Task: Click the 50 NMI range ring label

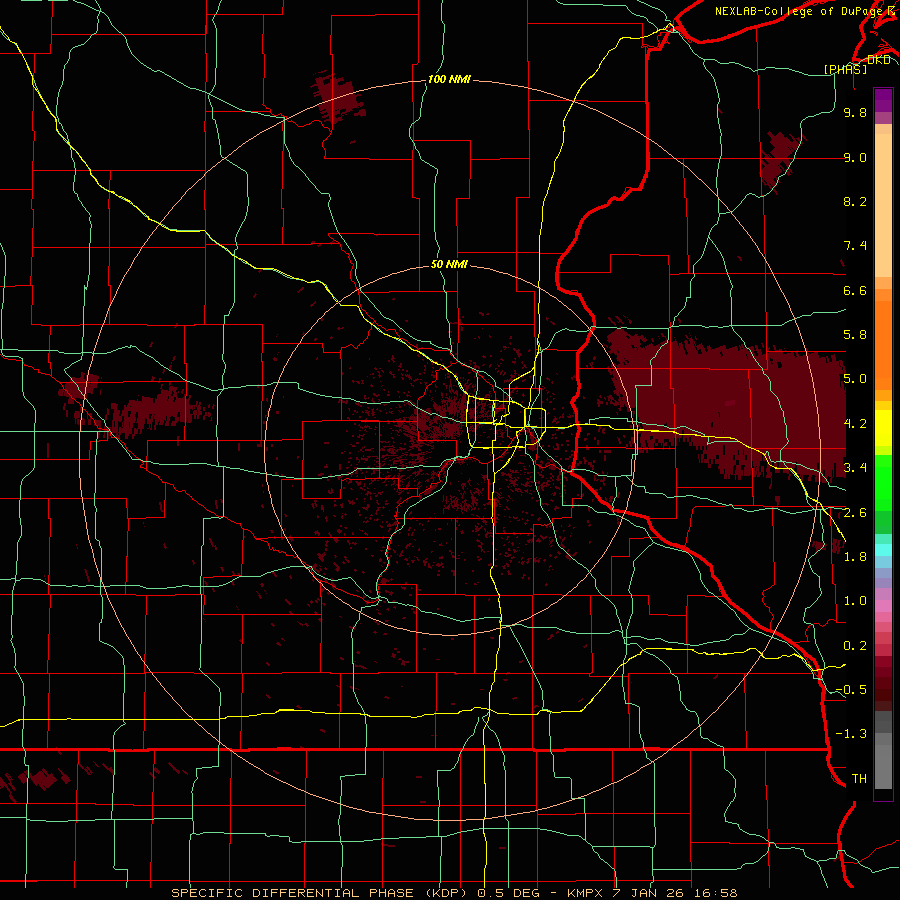Action: click(x=449, y=264)
